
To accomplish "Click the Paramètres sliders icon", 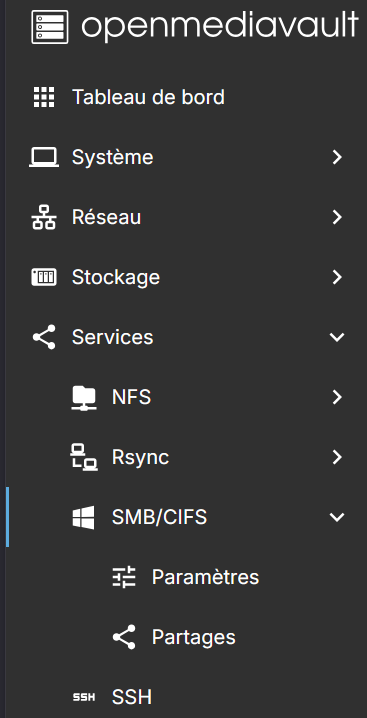I will click(124, 577).
